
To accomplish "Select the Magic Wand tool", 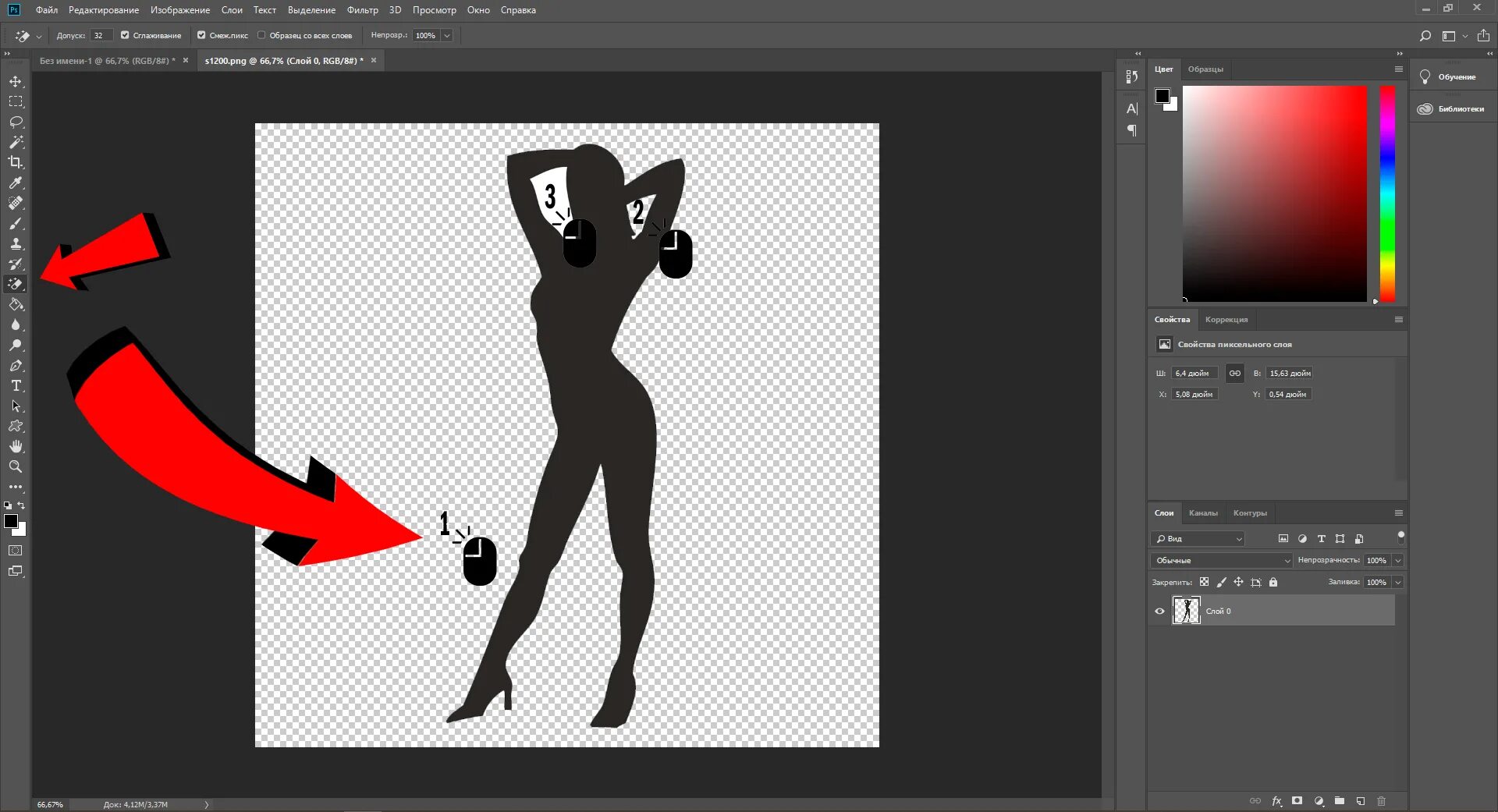I will pos(16,143).
